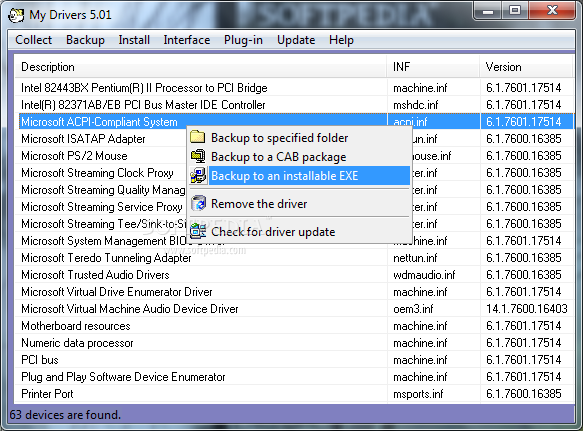Select Motherboard resources row
Image resolution: width=583 pixels, height=431 pixels.
(295, 326)
